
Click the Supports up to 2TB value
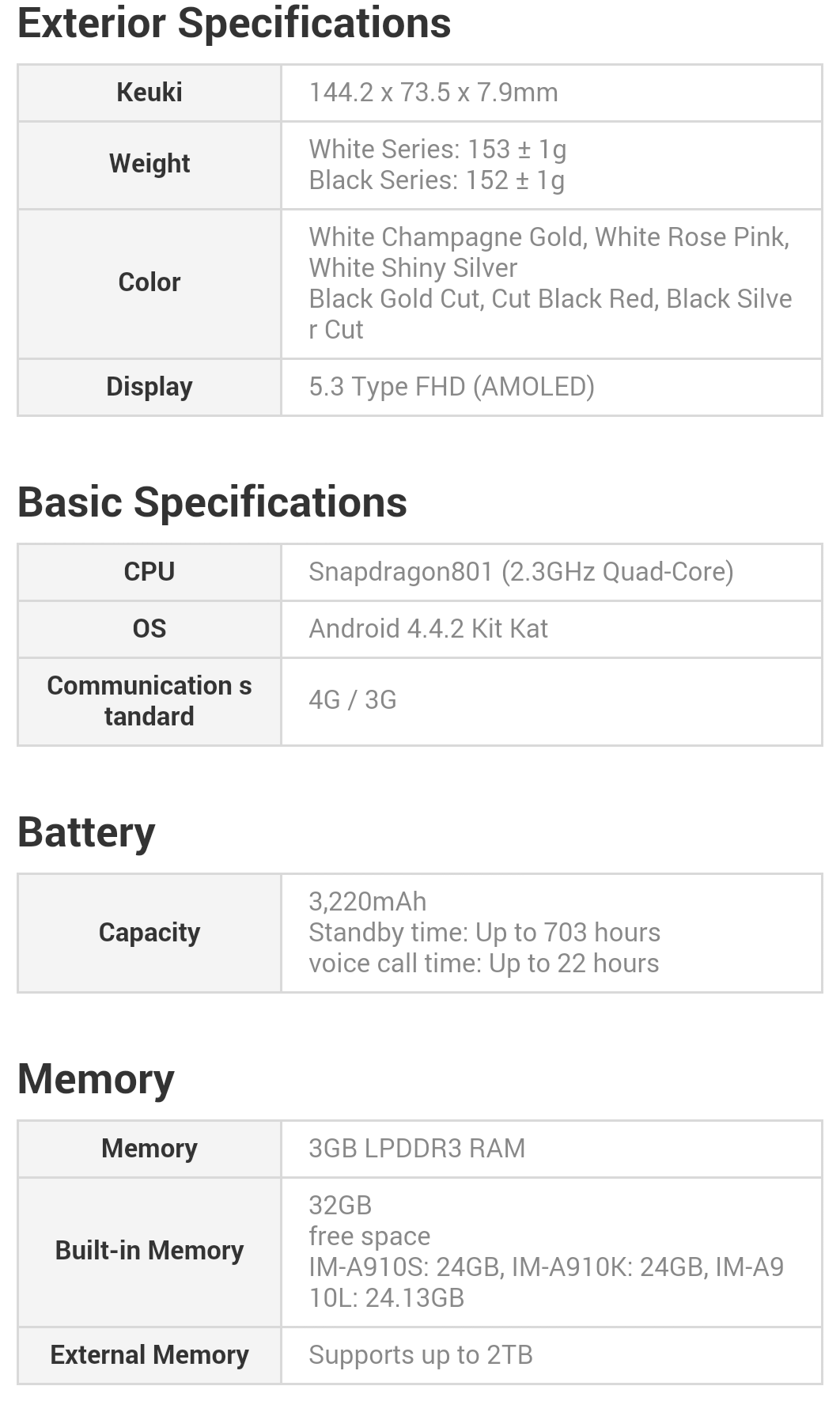[420, 1355]
